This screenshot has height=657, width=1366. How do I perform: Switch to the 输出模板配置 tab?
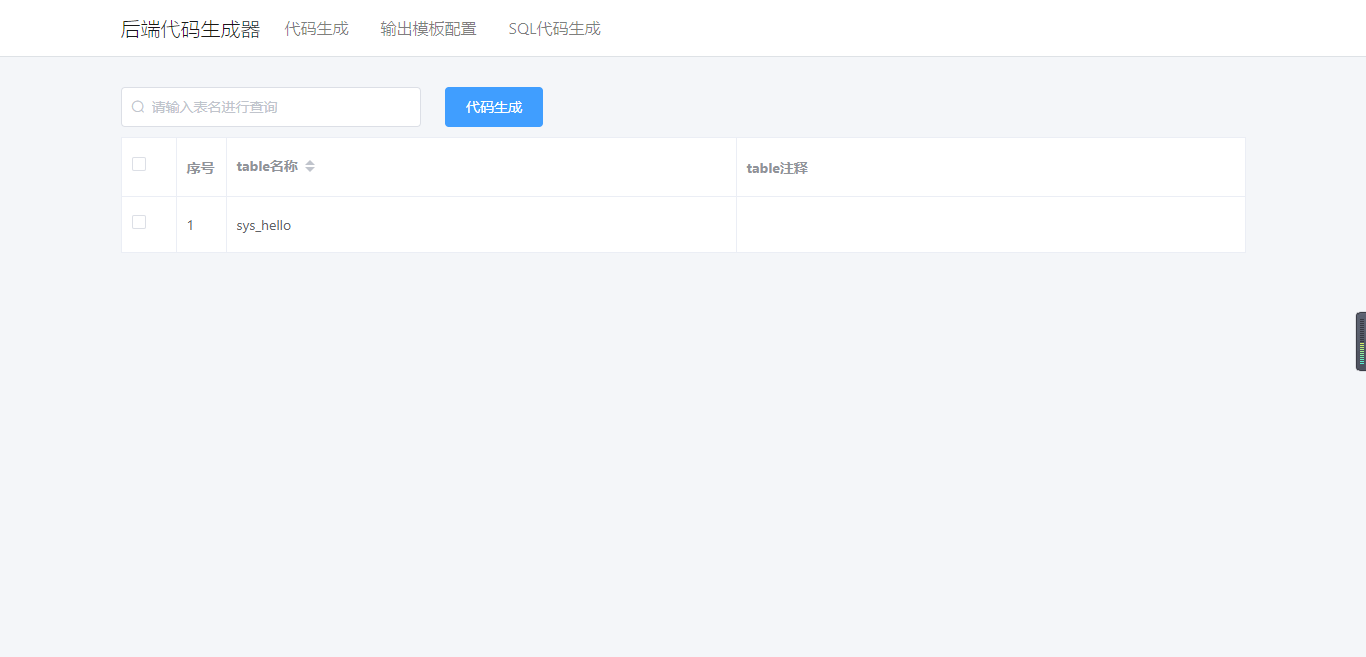pyautogui.click(x=428, y=29)
